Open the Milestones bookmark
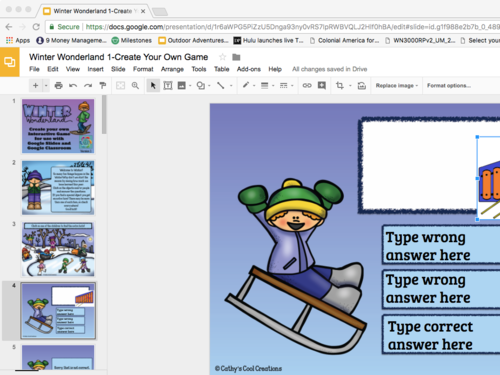Screen dimensions: 500x375 (132, 40)
